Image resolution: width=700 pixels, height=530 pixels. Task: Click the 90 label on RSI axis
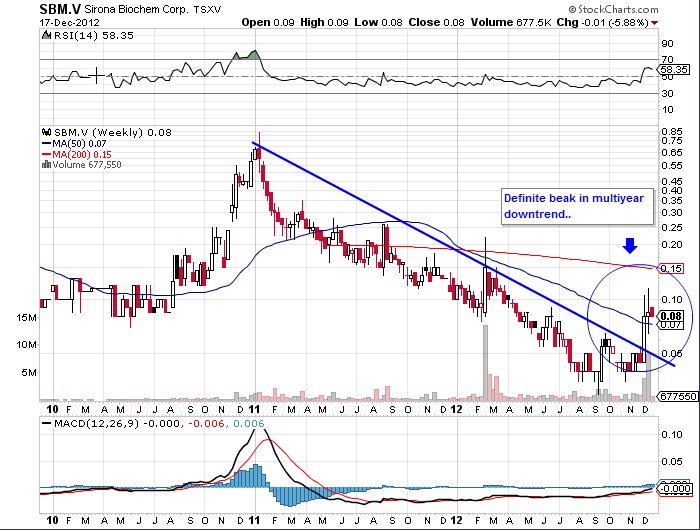coord(667,44)
